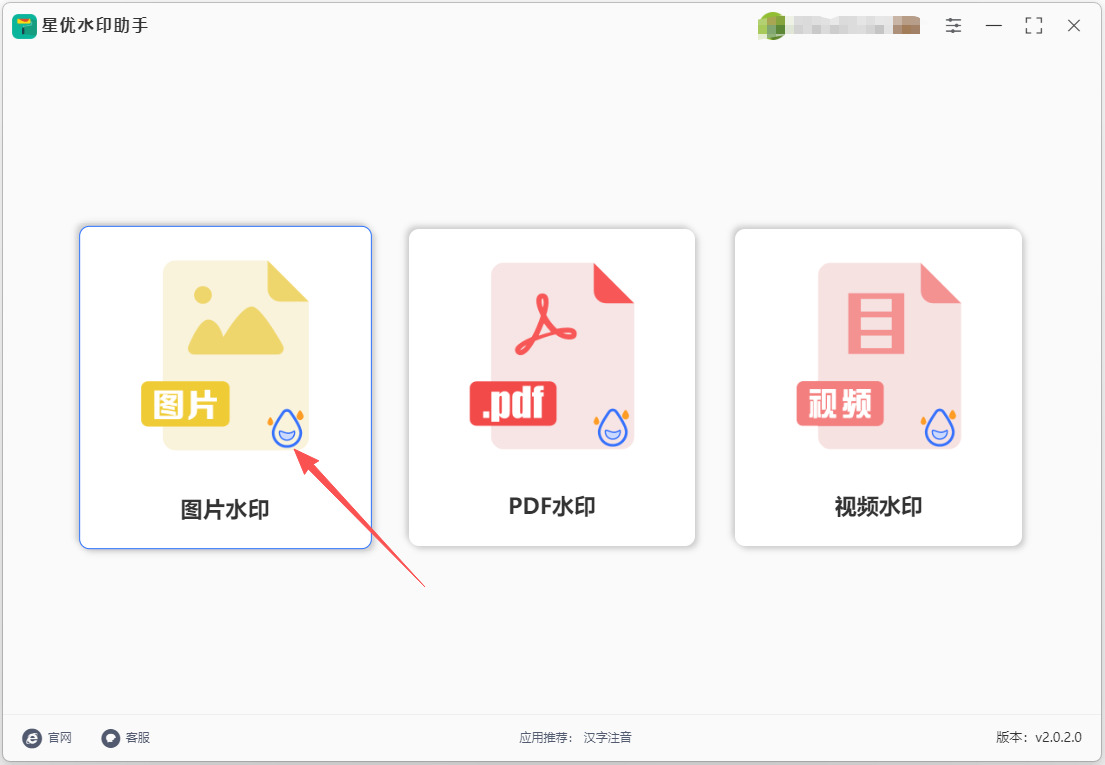1105x765 pixels.
Task: Click the 版本: v2.0.2.0 version text
Action: pos(1039,738)
